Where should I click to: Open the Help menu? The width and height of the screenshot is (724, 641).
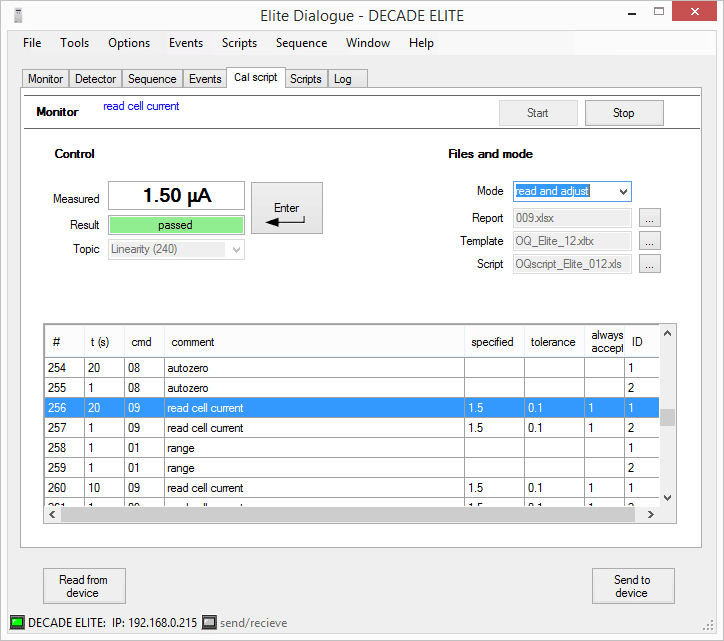421,43
